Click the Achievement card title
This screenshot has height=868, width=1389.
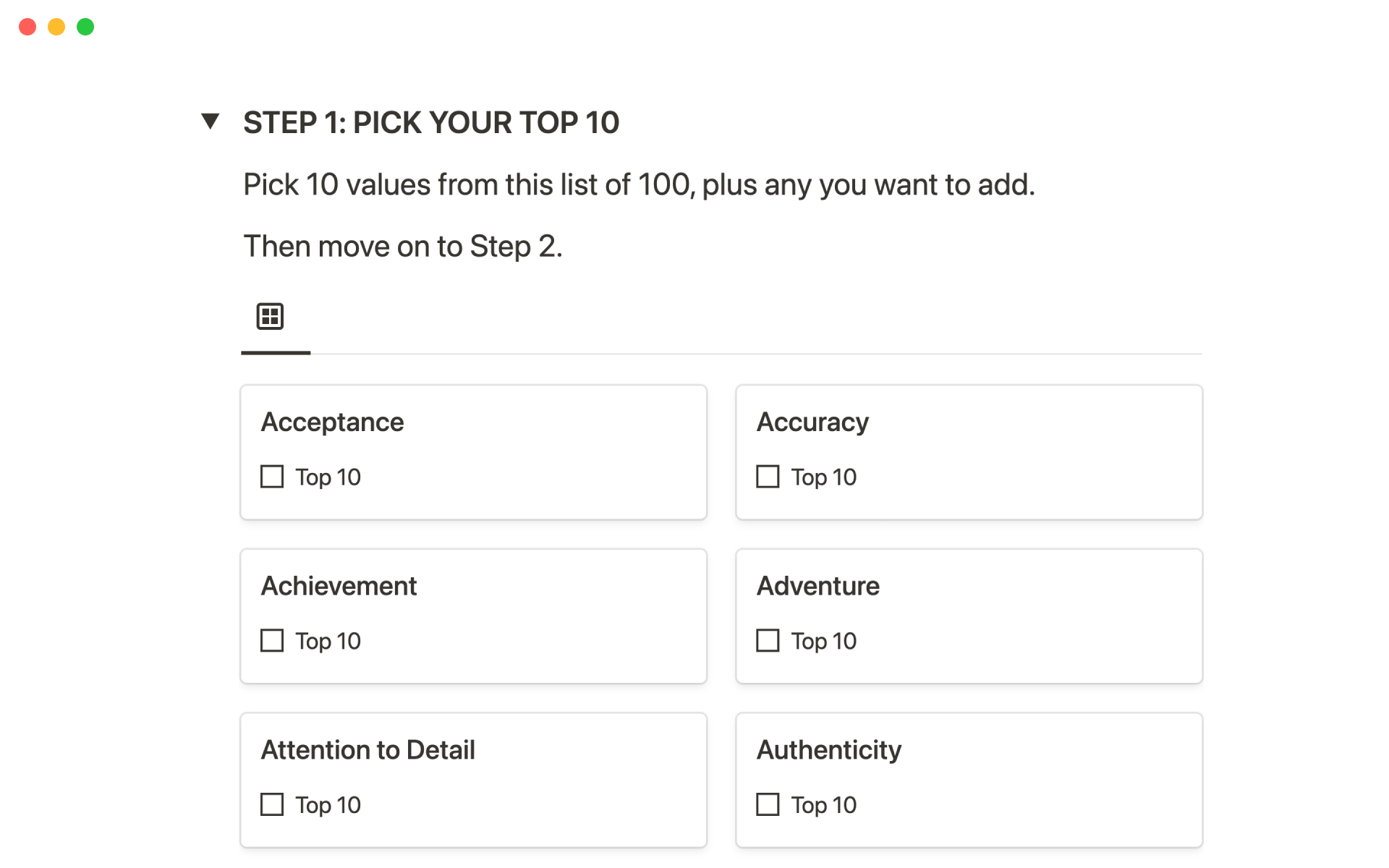(339, 586)
